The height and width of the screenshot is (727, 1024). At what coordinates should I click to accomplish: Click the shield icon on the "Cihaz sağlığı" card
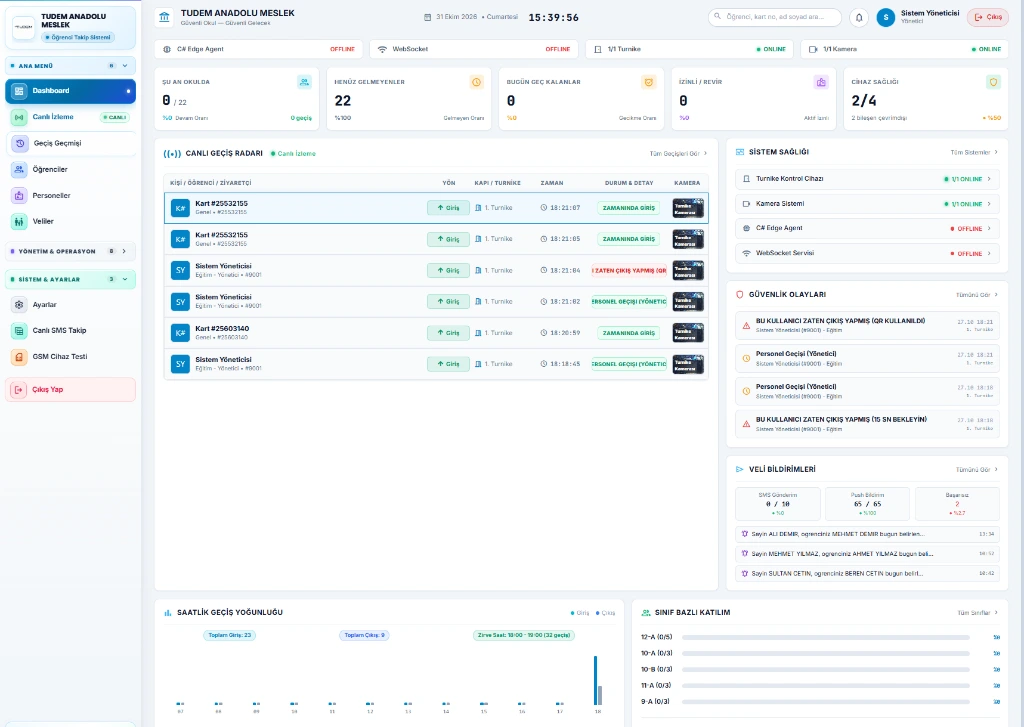(993, 82)
